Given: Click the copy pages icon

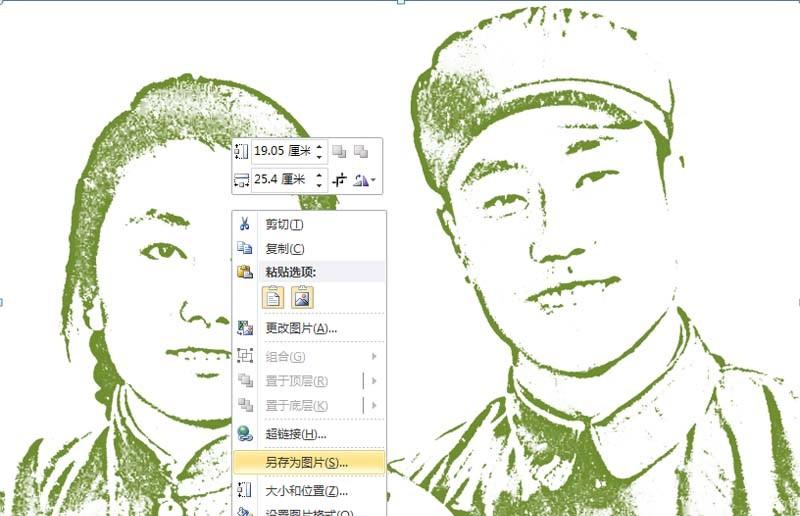Looking at the screenshot, I should (245, 248).
